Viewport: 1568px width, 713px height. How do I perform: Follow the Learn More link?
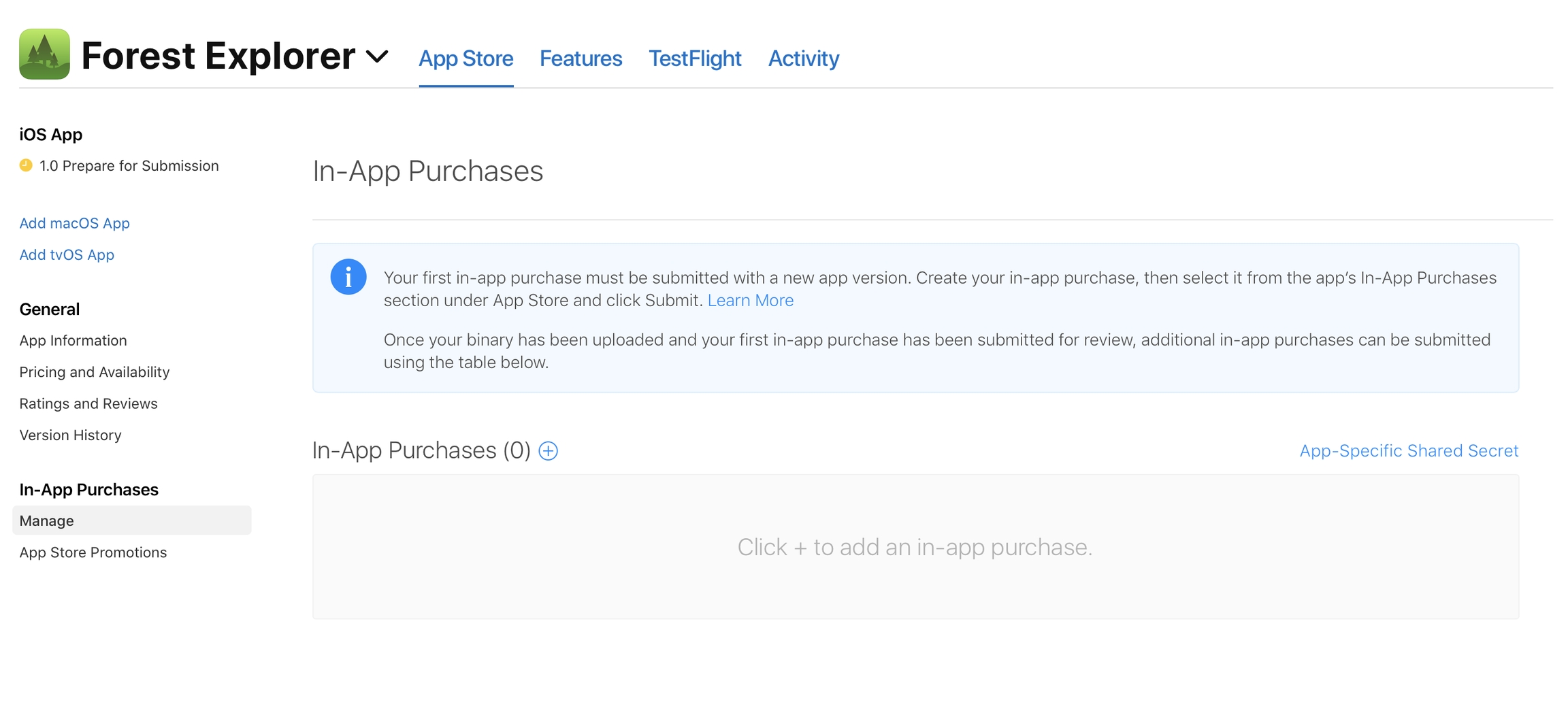point(751,300)
